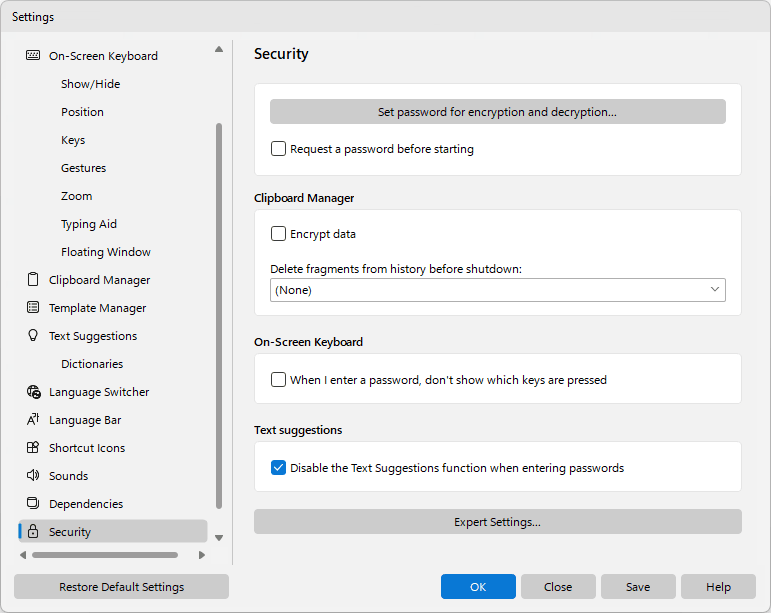Screen dimensions: 771x613
Task: Open the Keys settings page
Action: 73,140
